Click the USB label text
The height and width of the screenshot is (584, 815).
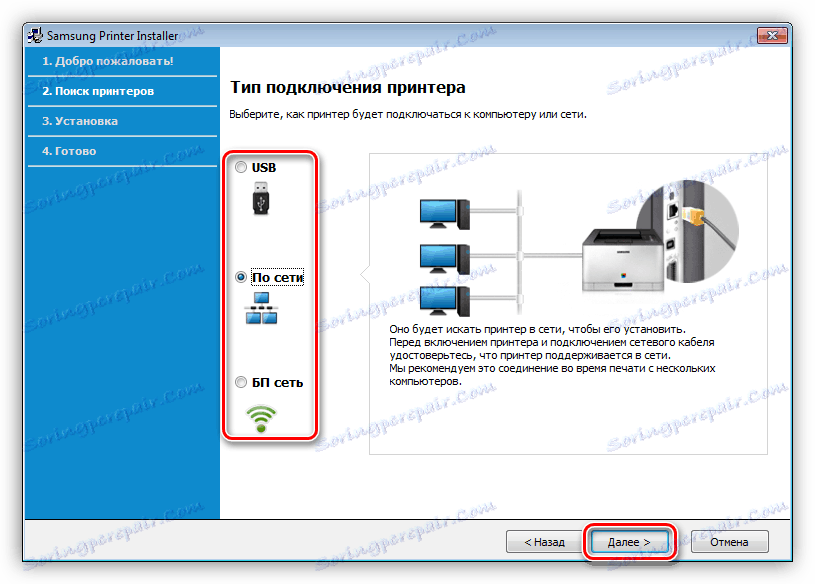pyautogui.click(x=264, y=168)
